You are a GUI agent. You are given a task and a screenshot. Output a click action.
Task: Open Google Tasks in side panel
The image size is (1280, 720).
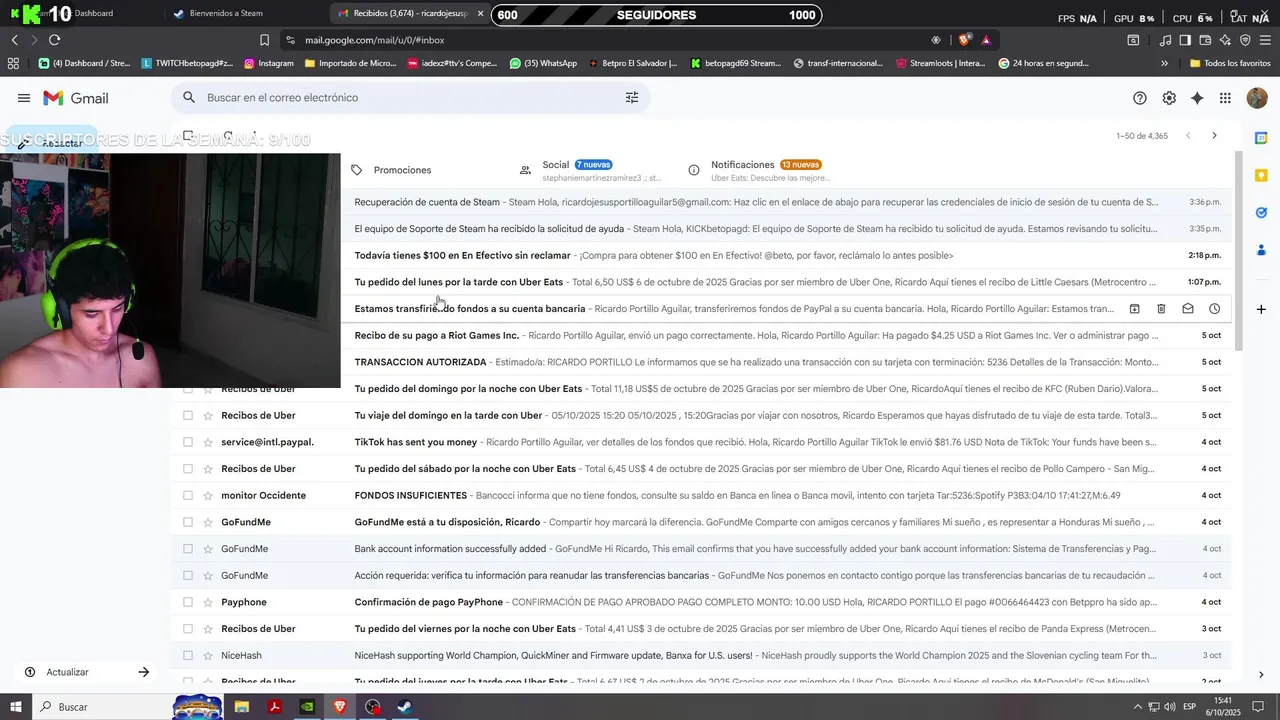(1261, 212)
